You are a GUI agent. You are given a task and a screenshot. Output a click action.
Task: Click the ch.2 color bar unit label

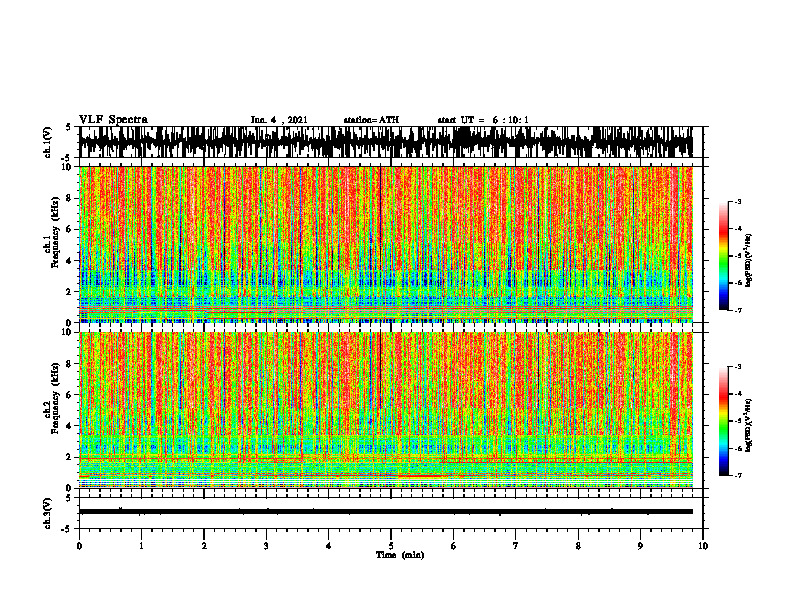[749, 425]
